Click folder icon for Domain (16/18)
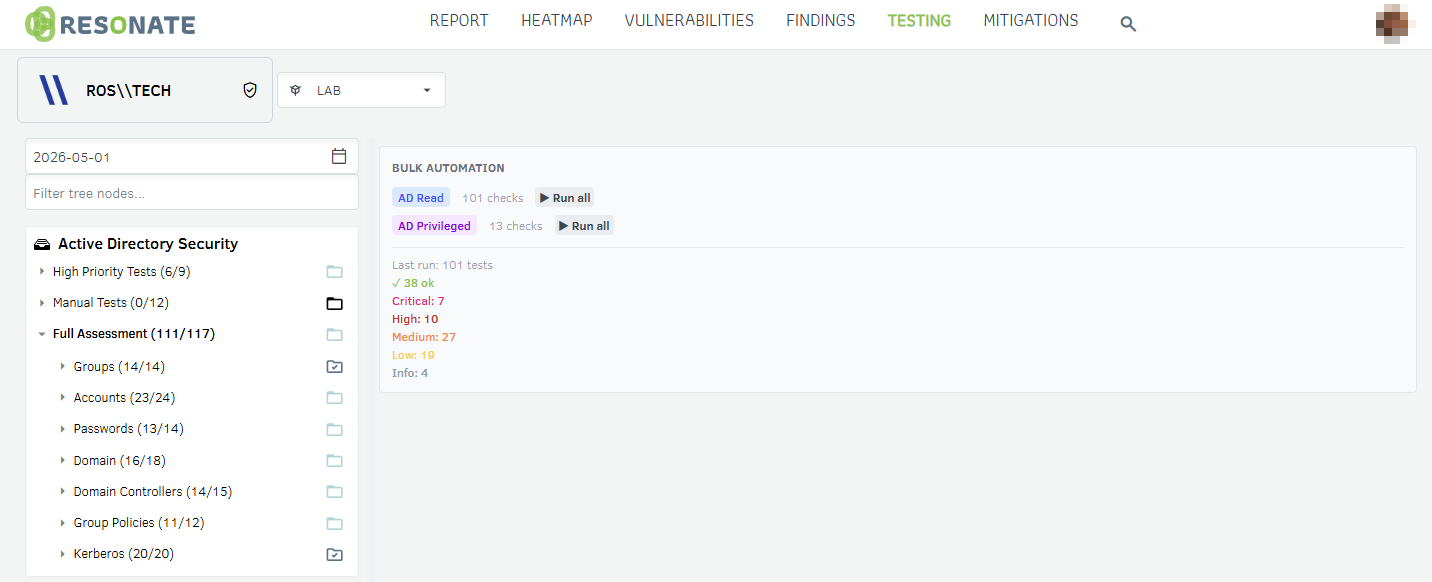Viewport: 1432px width, 582px height. (335, 461)
